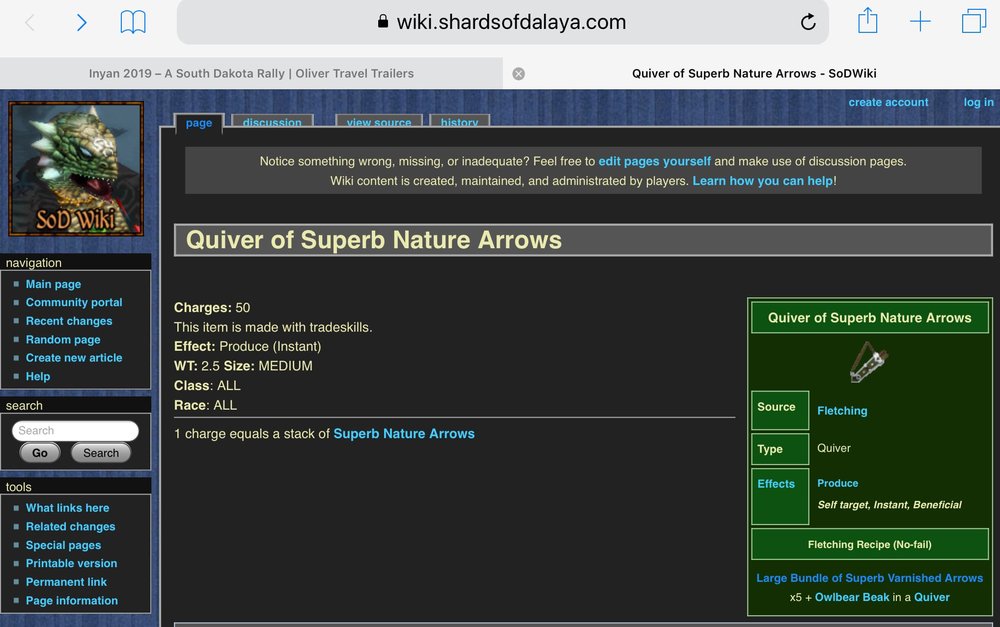Screen dimensions: 1000x627
Task: Close the Quiver of Superb Nature Arrows tab
Action: point(519,73)
